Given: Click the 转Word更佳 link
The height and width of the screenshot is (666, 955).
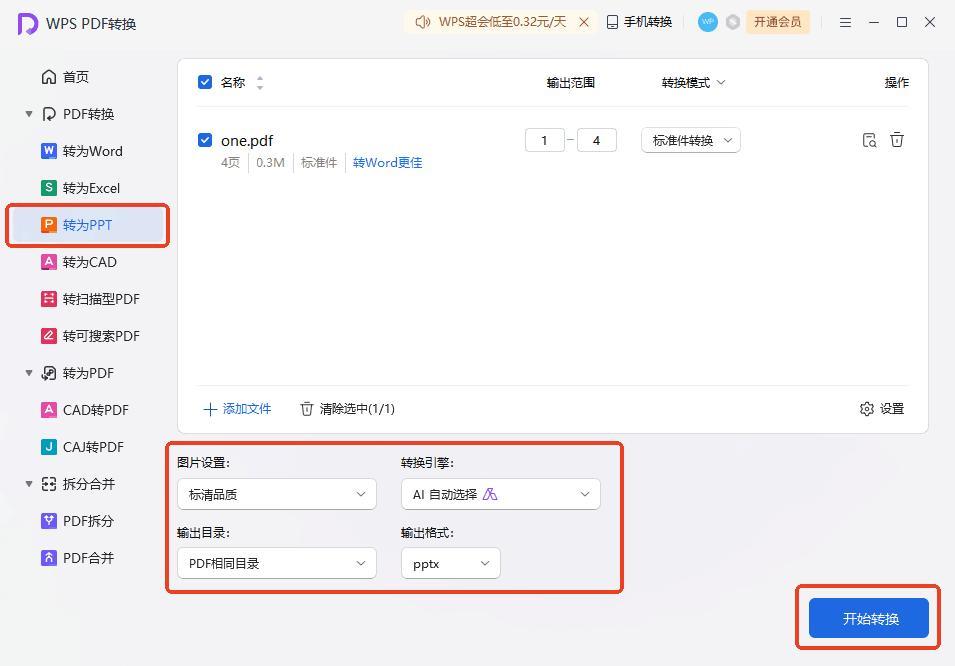Looking at the screenshot, I should pyautogui.click(x=387, y=162).
